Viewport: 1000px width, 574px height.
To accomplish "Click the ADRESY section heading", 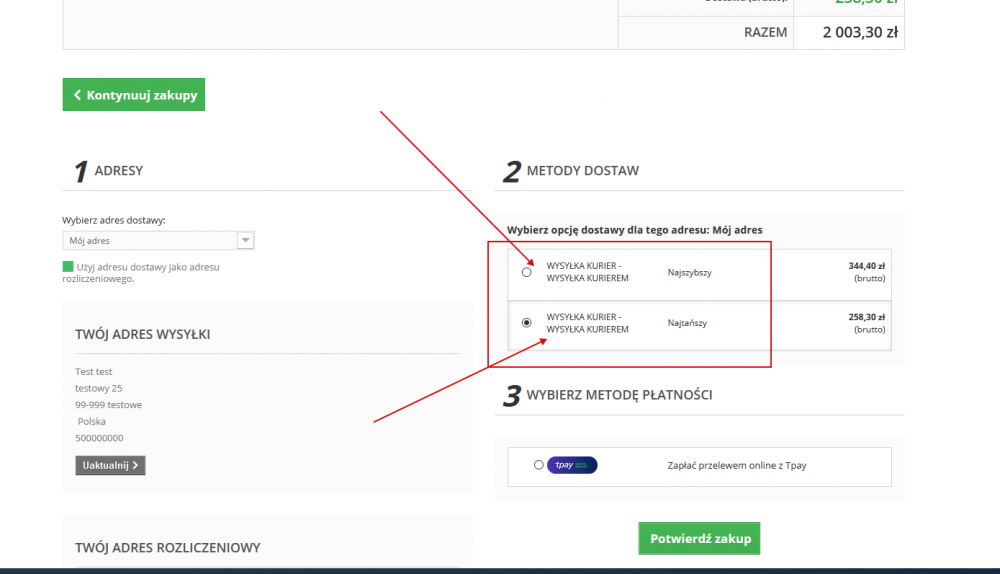I will coord(119,171).
